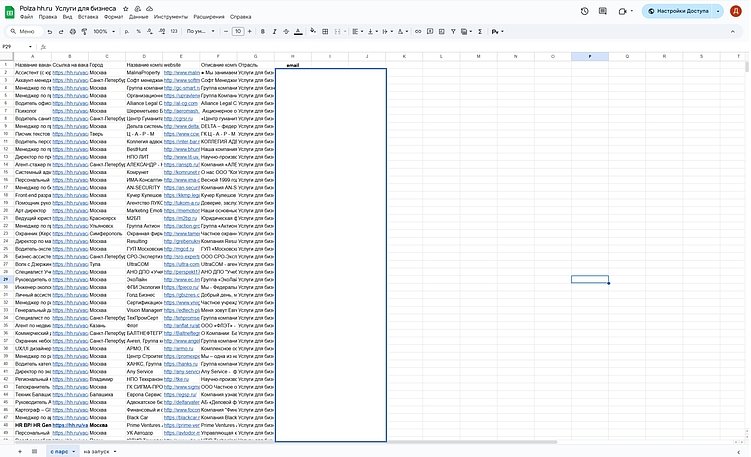
Task: Click the move-to-folder icon by the title
Action: click(137, 9)
